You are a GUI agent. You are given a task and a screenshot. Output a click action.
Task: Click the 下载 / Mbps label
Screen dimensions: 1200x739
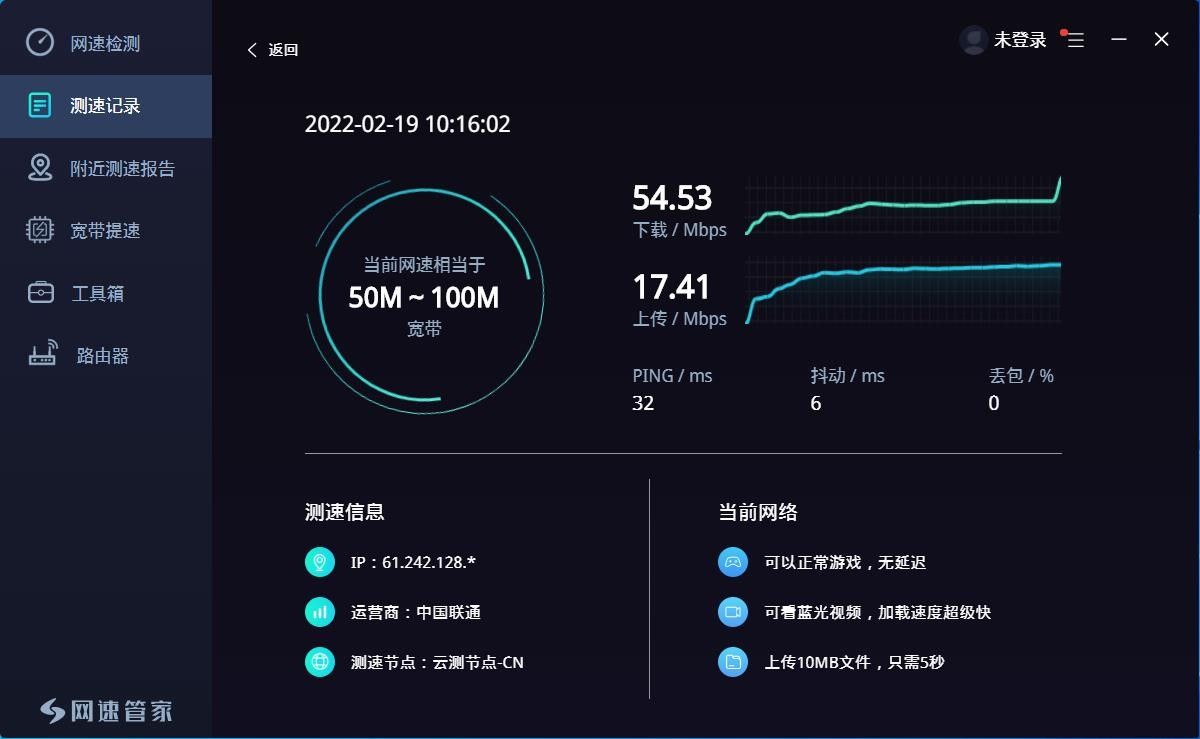pyautogui.click(x=679, y=230)
